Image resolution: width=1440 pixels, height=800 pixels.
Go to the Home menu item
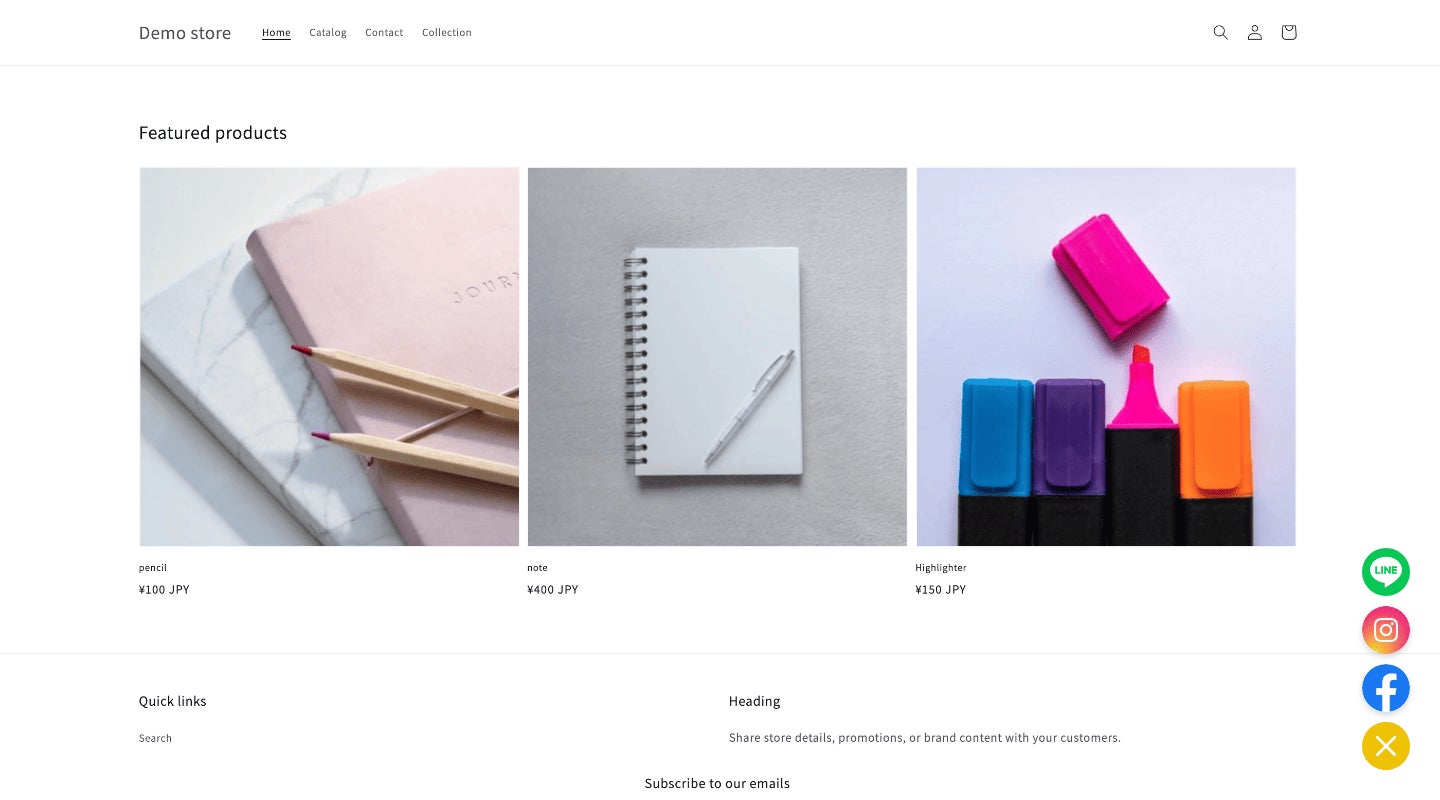pos(276,33)
